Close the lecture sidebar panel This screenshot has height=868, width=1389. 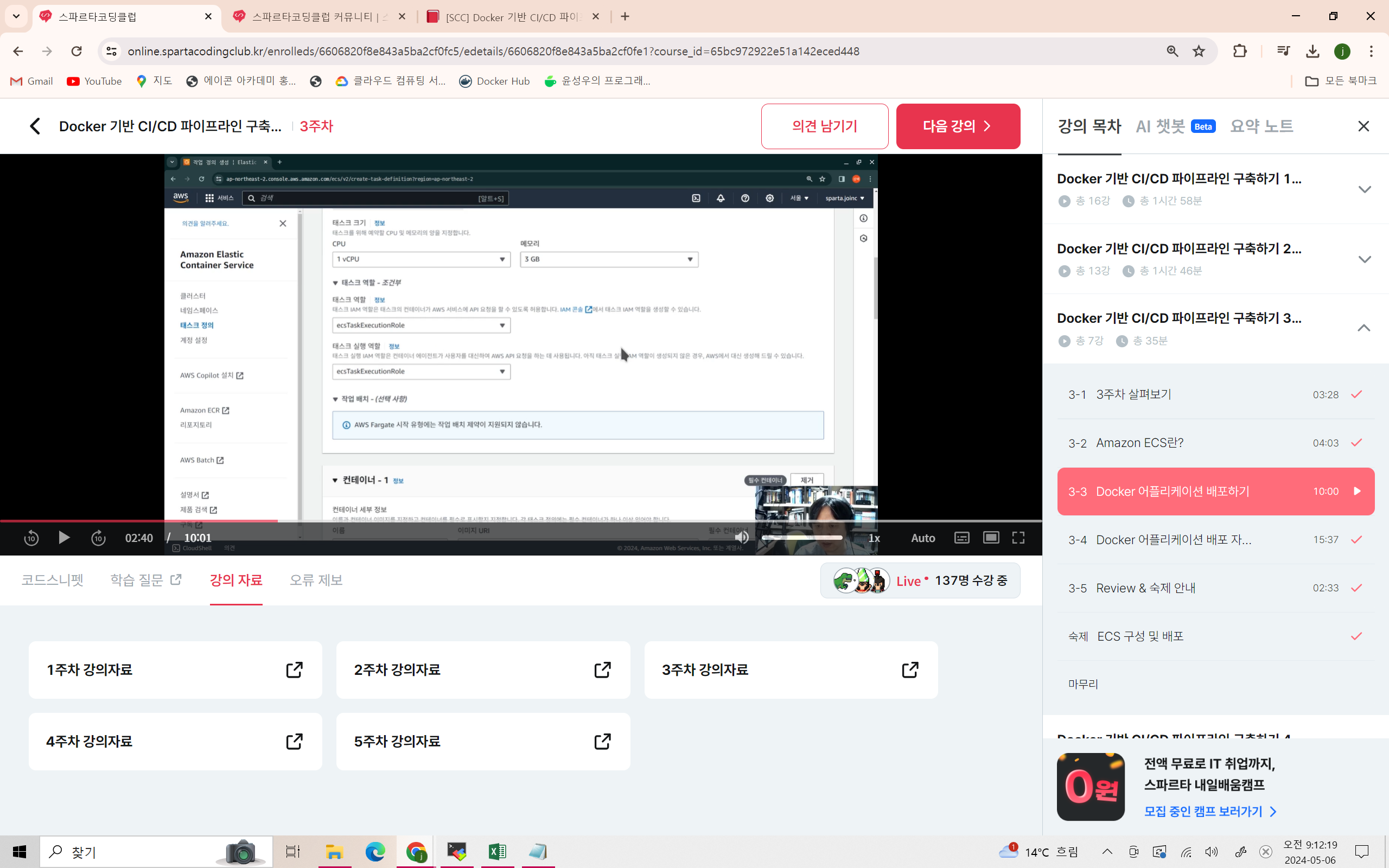coord(1363,126)
